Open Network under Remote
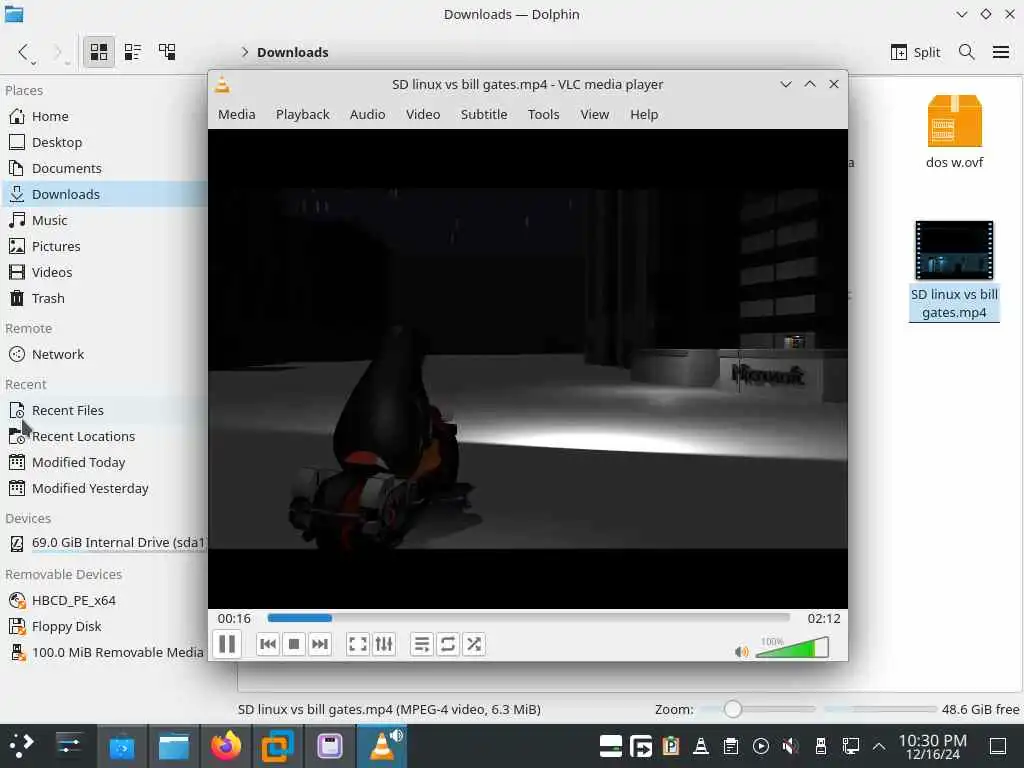1024x768 pixels. click(104, 355)
